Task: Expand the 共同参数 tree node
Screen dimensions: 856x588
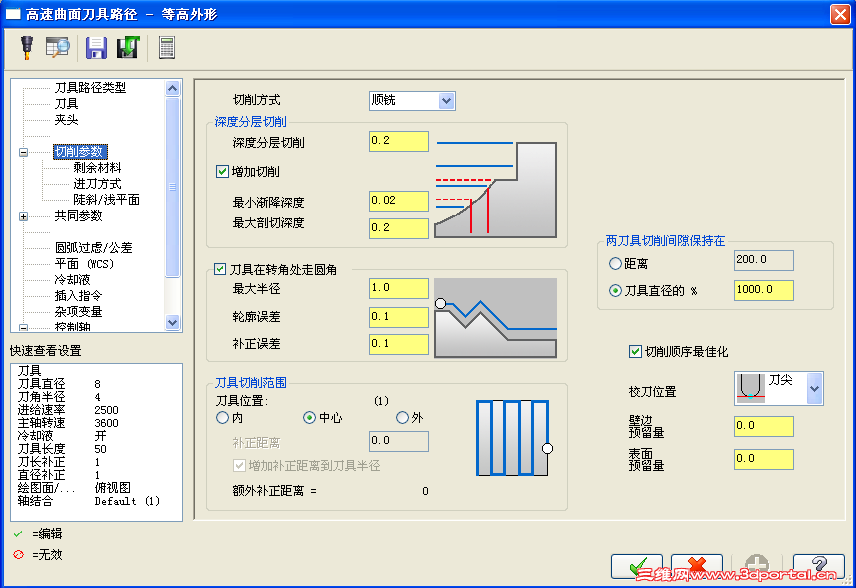Action: (x=23, y=217)
